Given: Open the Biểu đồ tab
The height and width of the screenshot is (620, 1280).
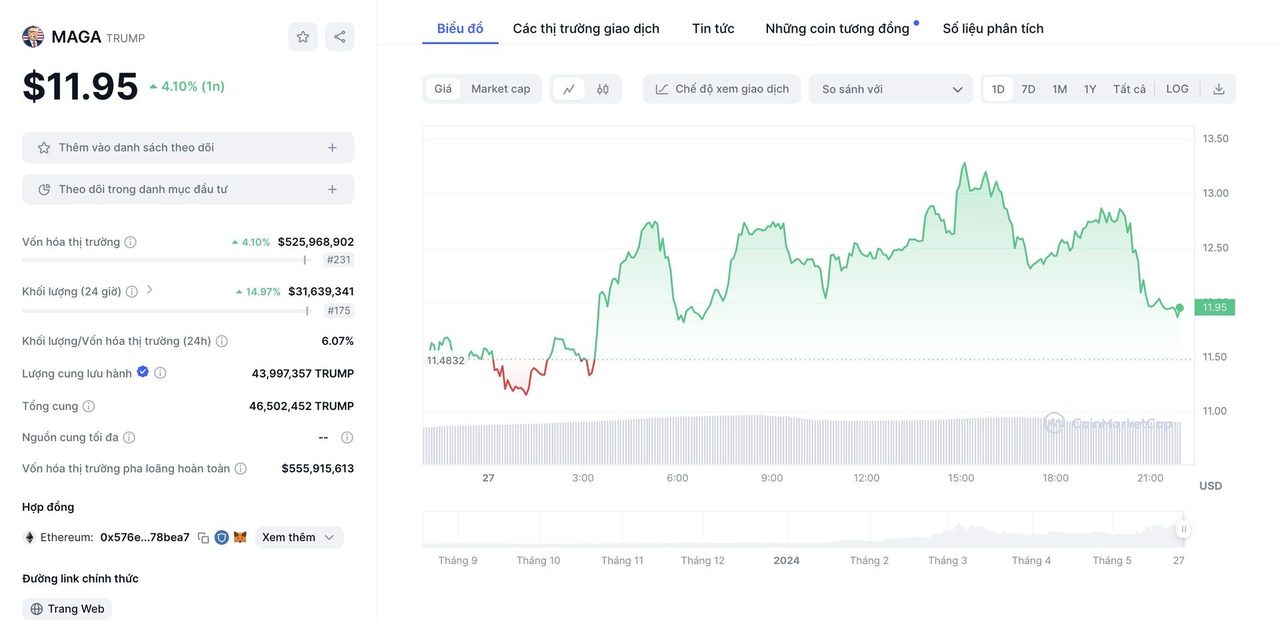Looking at the screenshot, I should (x=460, y=28).
